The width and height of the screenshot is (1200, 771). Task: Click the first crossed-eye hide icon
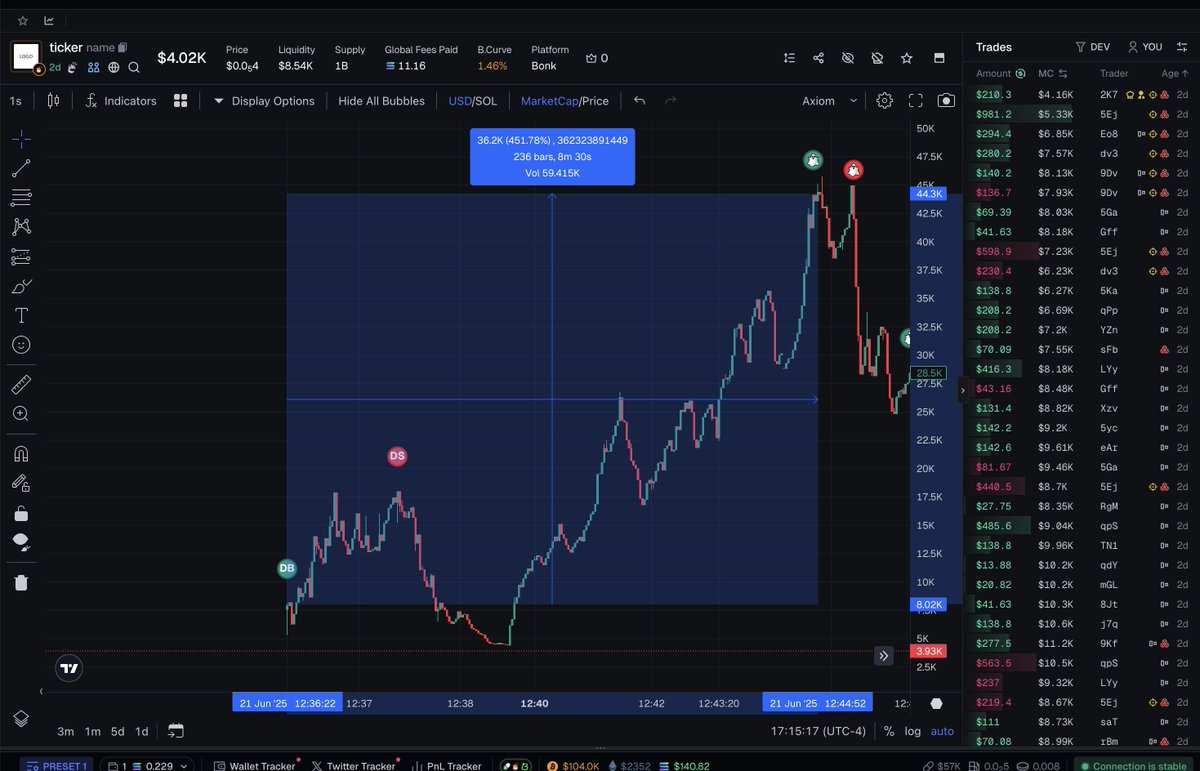click(x=847, y=58)
